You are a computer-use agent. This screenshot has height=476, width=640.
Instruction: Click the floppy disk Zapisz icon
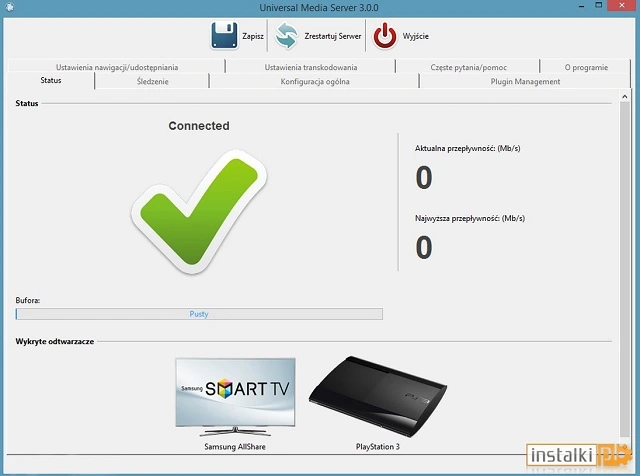click(x=223, y=35)
